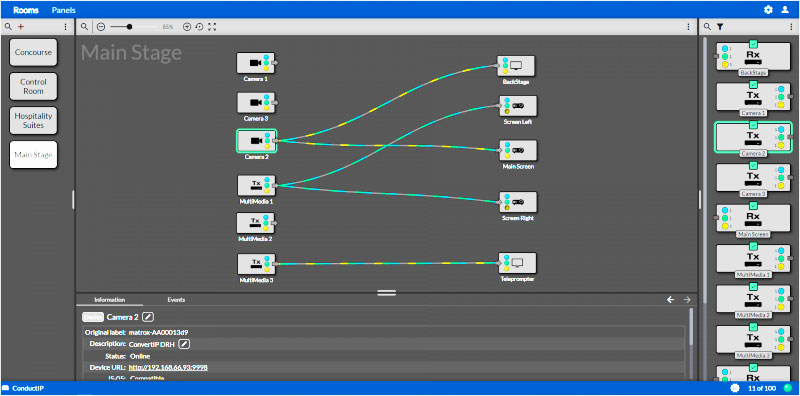Zoom out the canvas with minus icon
The height and width of the screenshot is (396, 800).
click(x=101, y=27)
